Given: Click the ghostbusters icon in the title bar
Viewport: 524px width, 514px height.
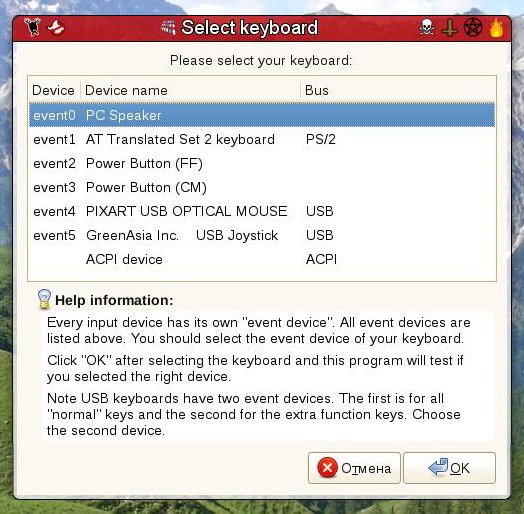Looking at the screenshot, I should coord(56,27).
